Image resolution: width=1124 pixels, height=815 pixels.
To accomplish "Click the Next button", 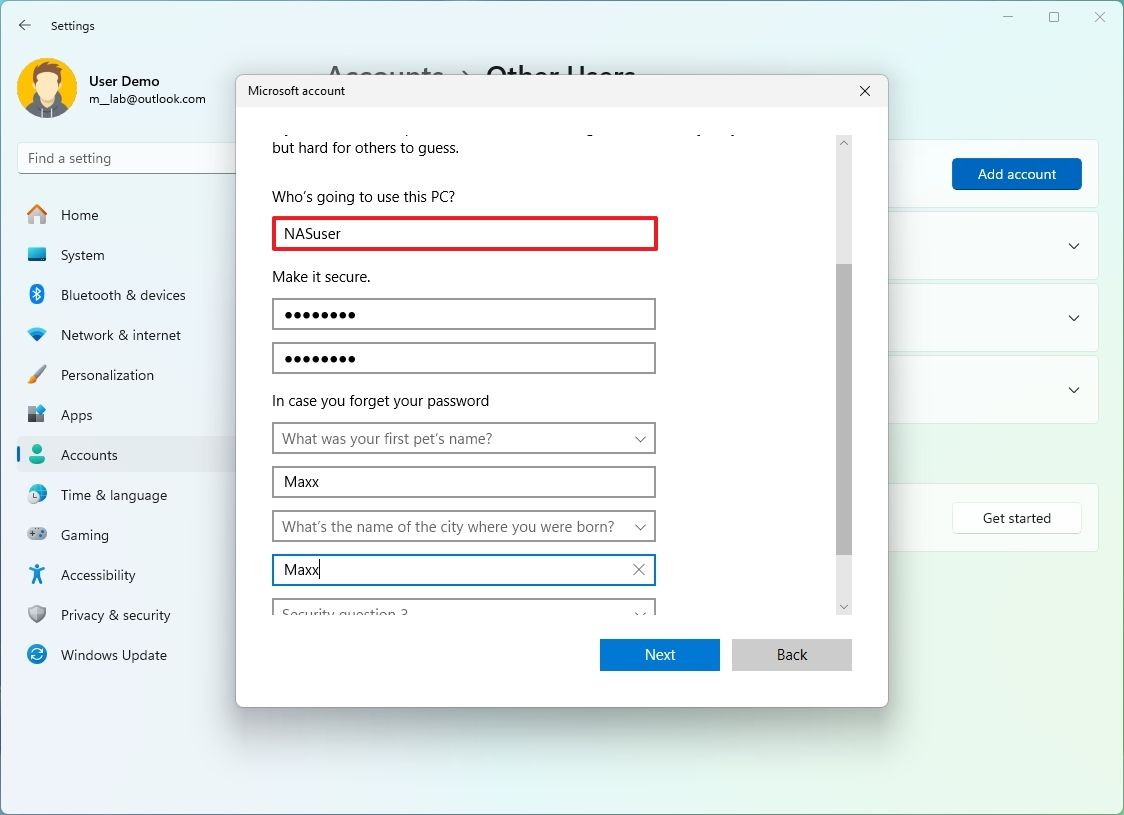I will [x=659, y=654].
